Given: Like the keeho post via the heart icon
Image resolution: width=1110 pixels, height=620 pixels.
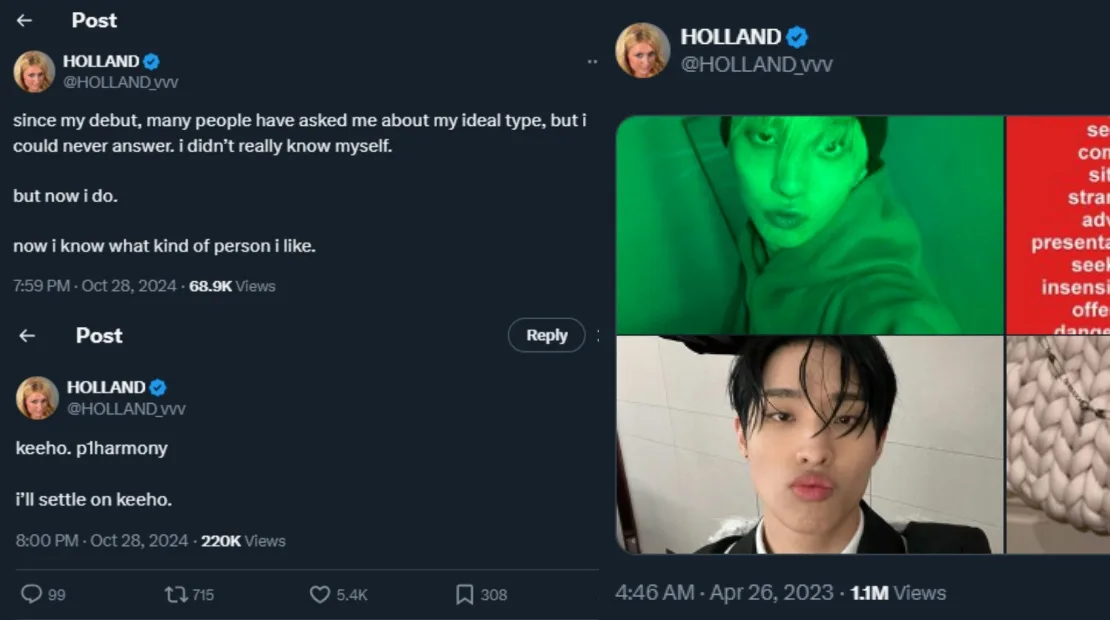Looking at the screenshot, I should point(320,595).
